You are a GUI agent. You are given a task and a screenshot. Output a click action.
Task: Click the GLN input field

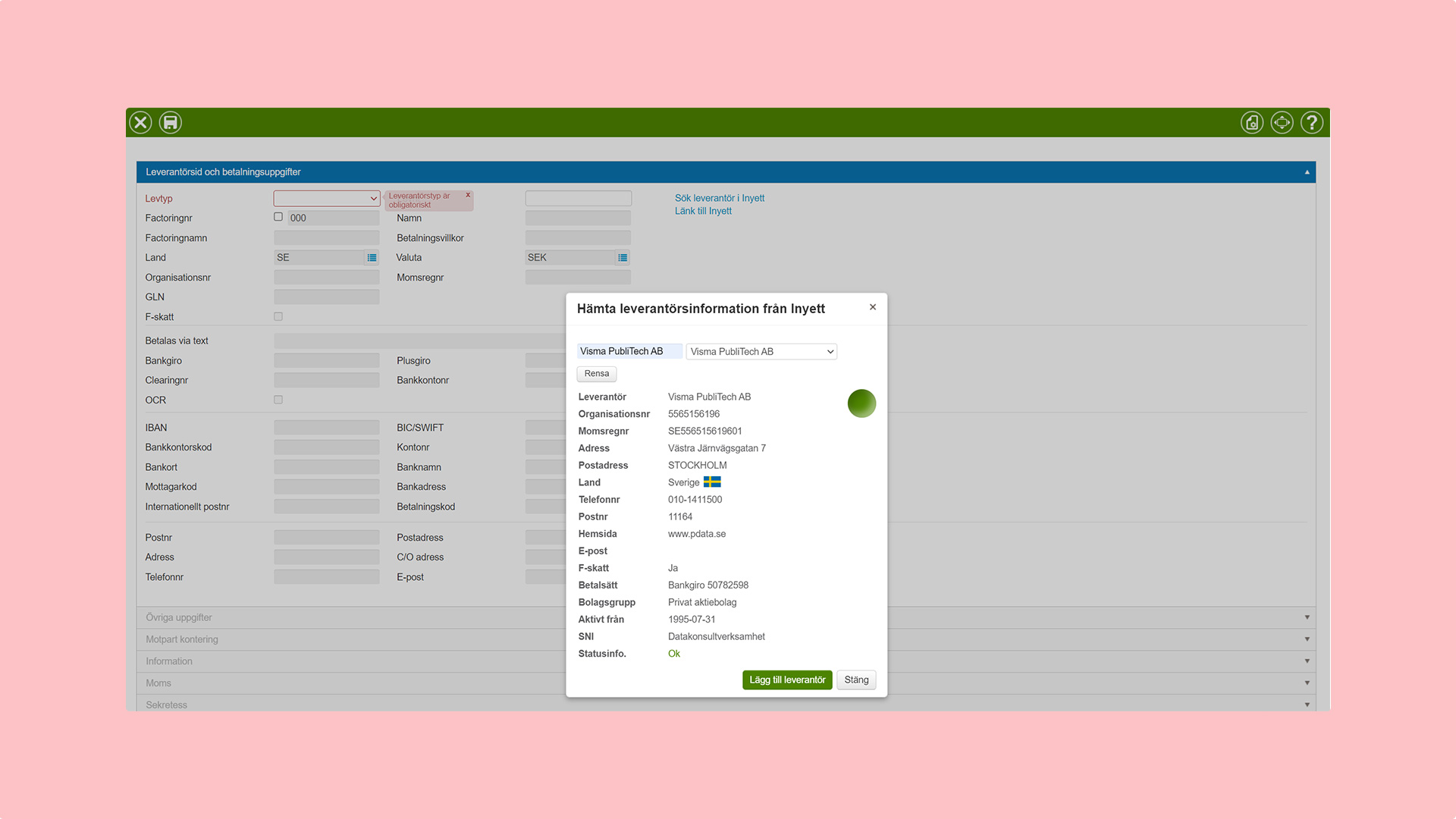click(327, 297)
